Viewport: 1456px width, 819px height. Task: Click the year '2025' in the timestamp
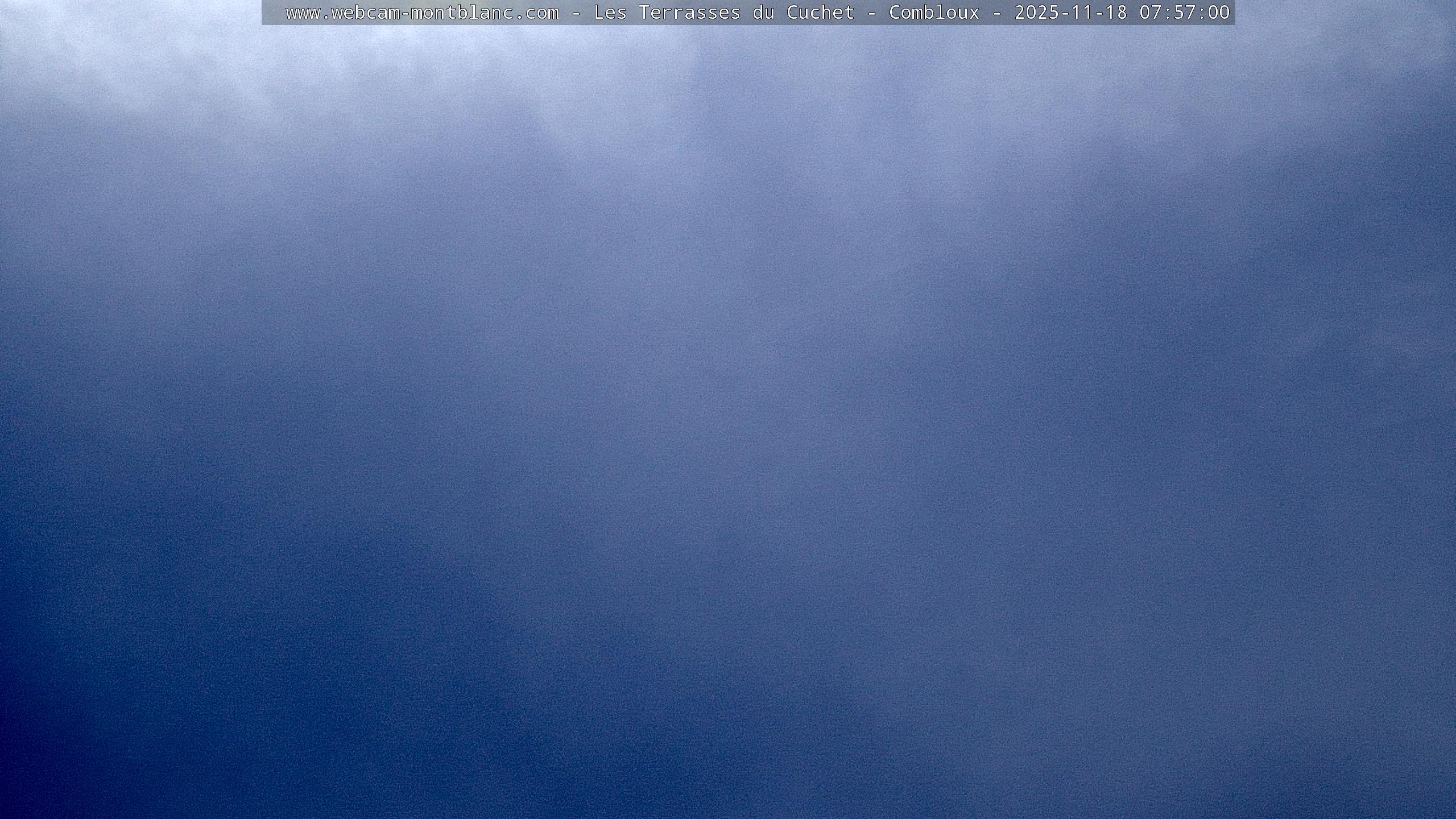[1036, 13]
